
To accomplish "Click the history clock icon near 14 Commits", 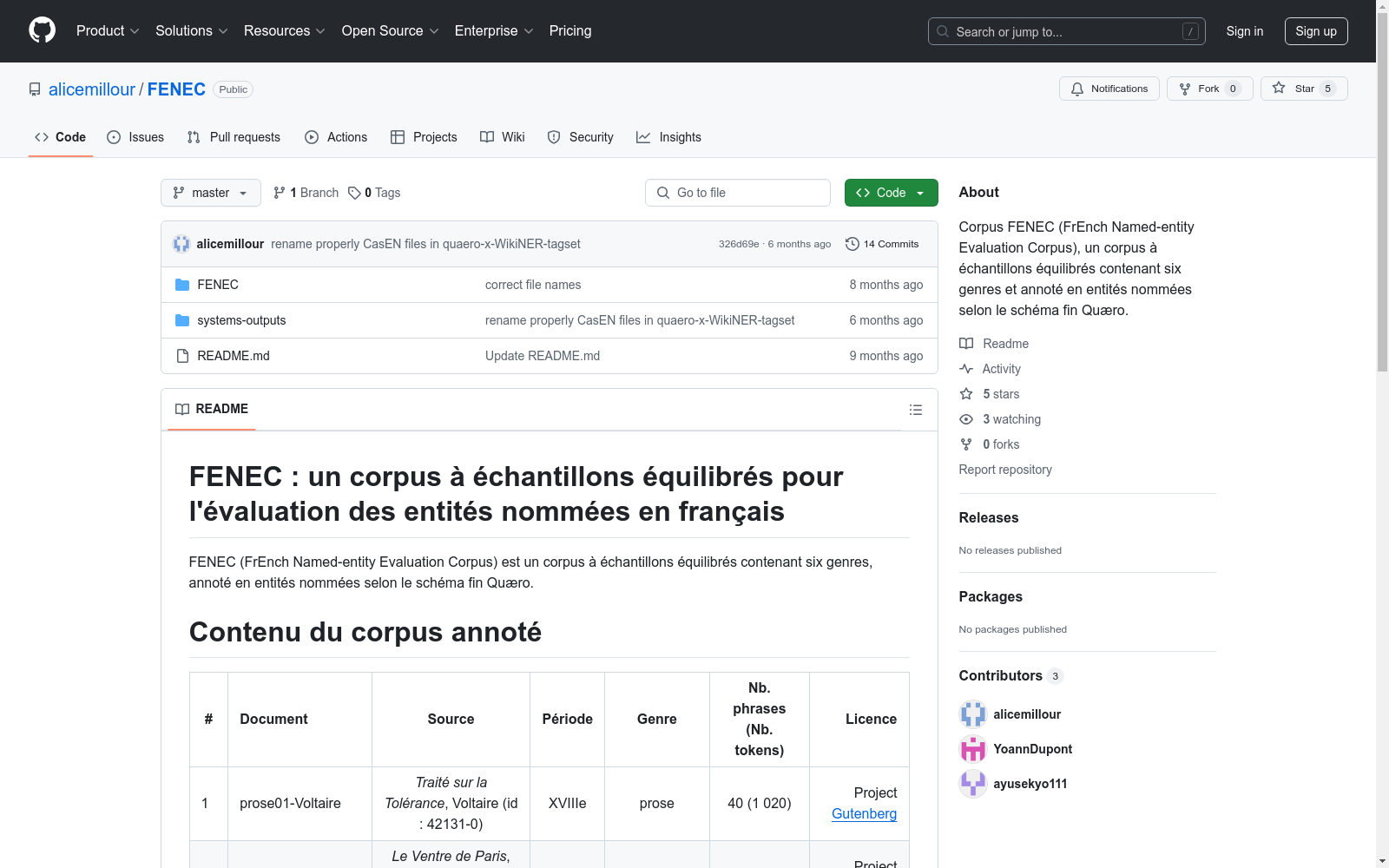I will pyautogui.click(x=852, y=244).
